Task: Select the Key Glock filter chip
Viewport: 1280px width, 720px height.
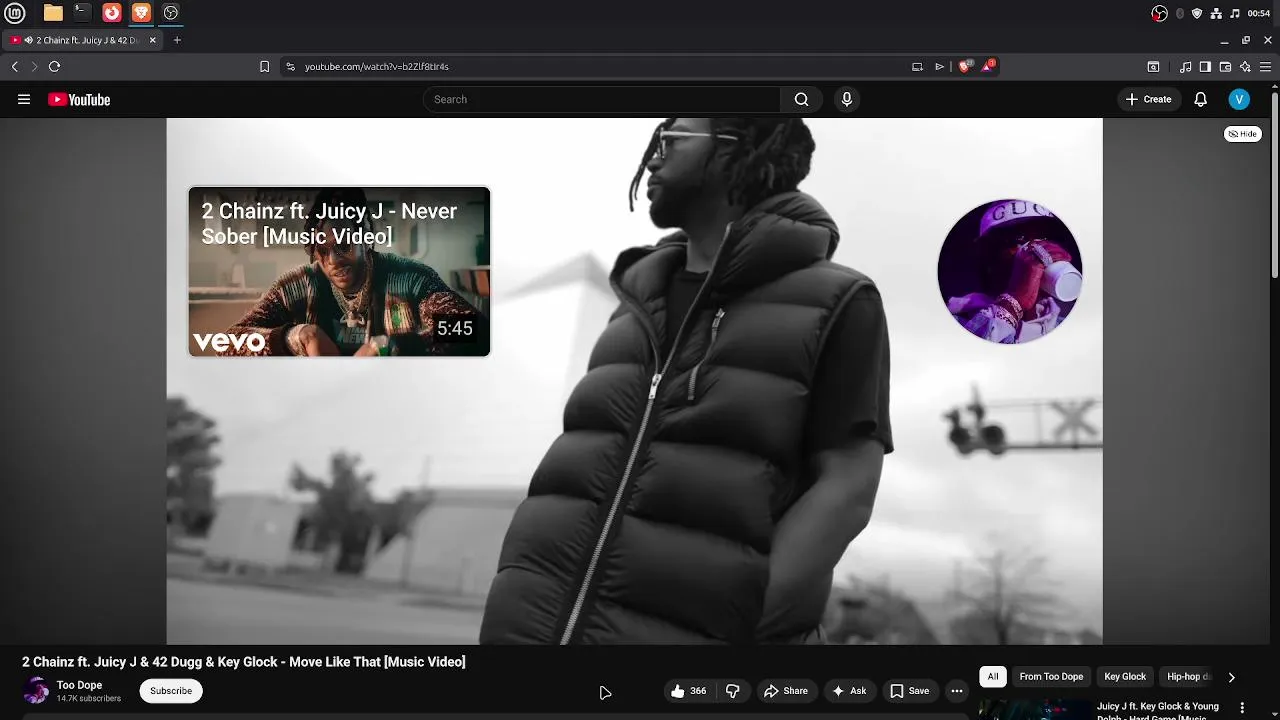Action: coord(1125,677)
